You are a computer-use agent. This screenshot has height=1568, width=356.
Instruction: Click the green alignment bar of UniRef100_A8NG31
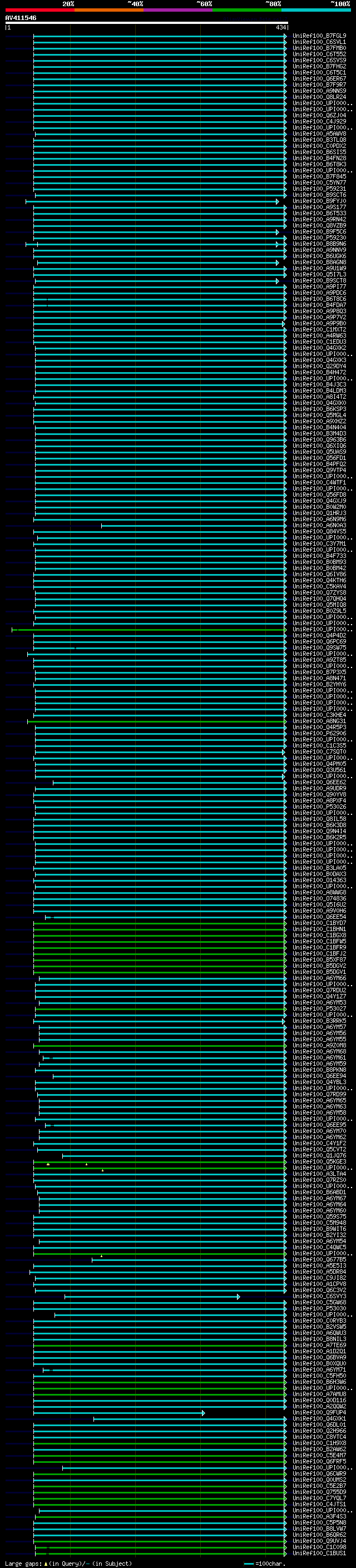pos(157,721)
